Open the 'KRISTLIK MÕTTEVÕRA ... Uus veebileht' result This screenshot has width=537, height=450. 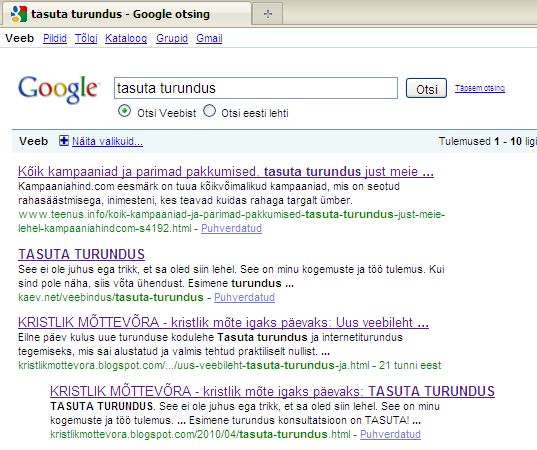coord(223,322)
